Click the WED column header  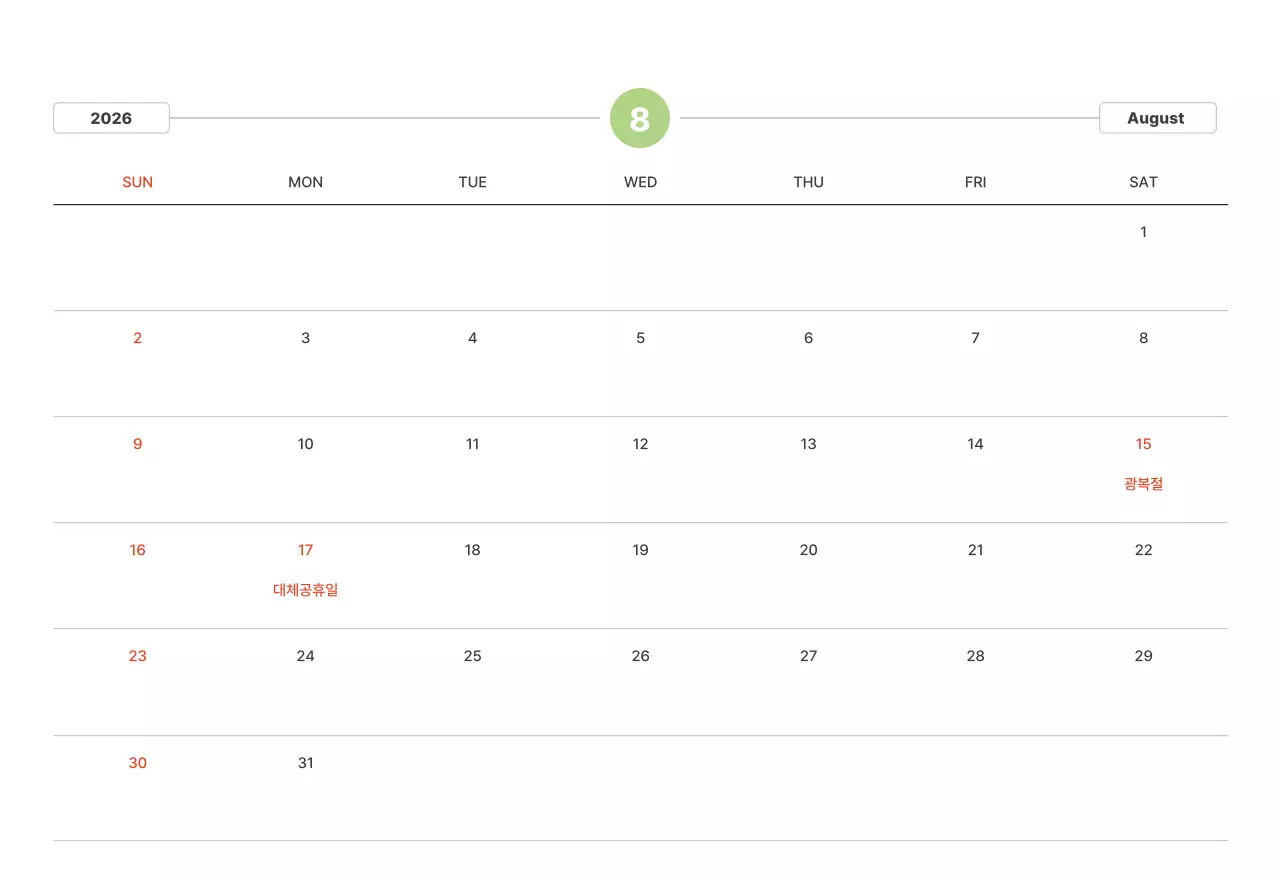pos(640,182)
